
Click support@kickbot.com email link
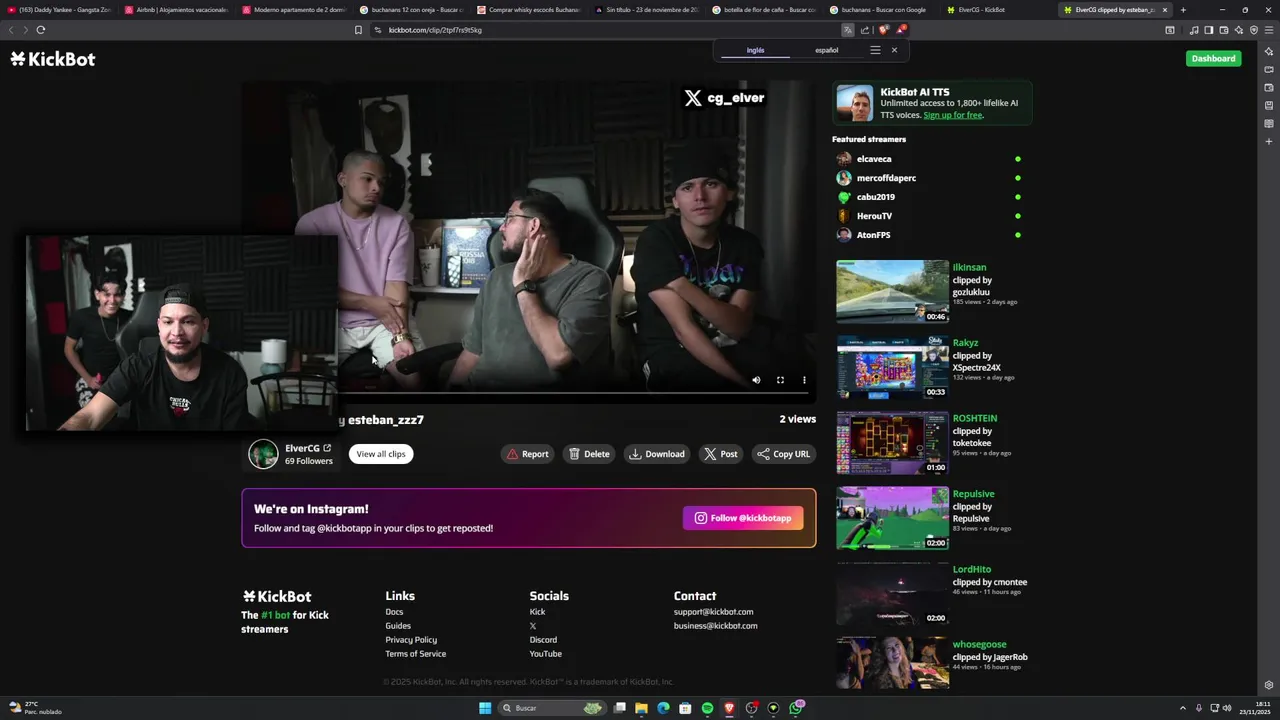point(713,612)
